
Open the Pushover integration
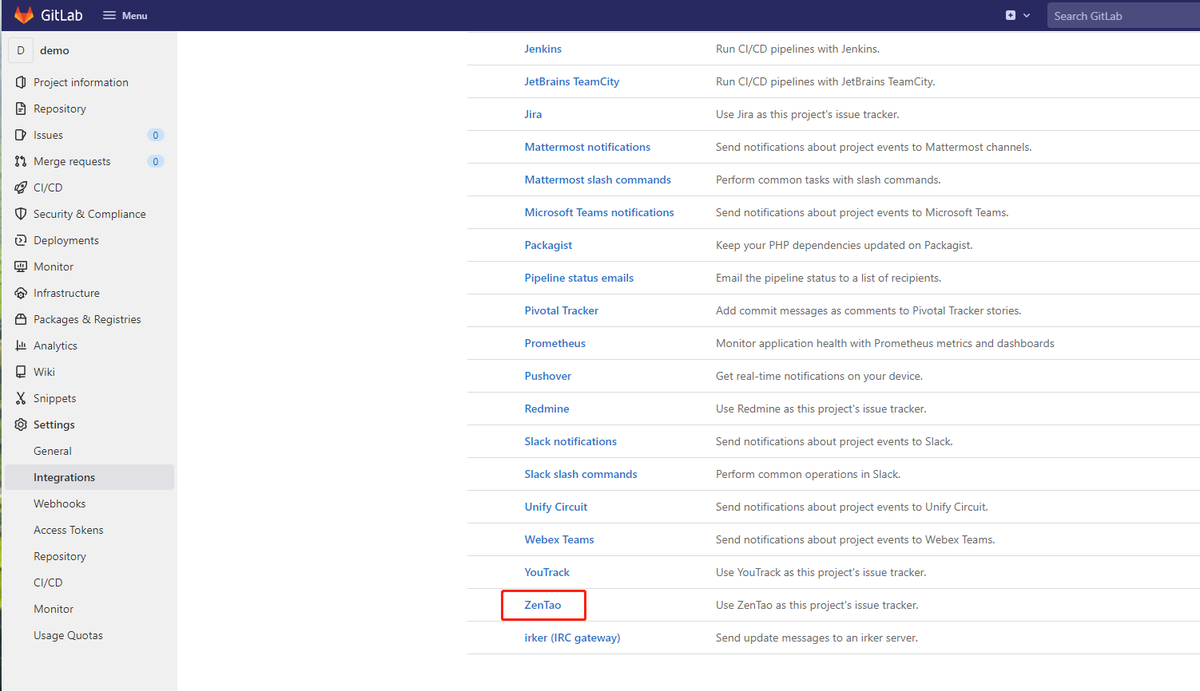click(x=548, y=376)
